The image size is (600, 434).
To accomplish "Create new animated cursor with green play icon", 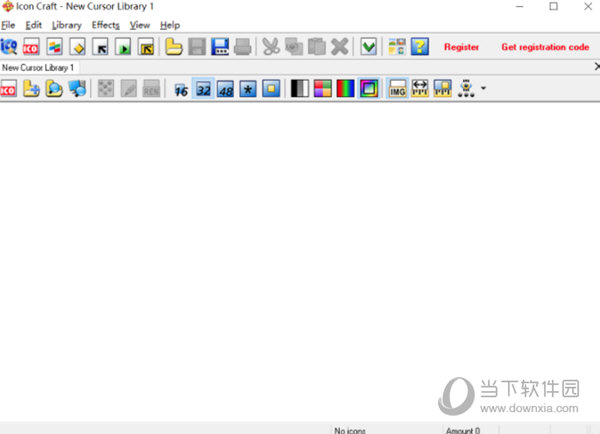I will (x=123, y=47).
